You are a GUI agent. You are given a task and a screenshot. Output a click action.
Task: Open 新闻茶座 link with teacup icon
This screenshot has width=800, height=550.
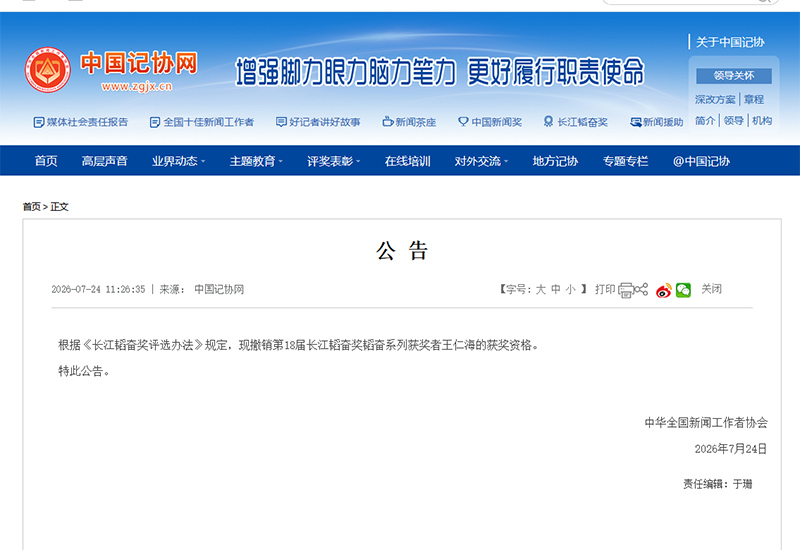(409, 122)
